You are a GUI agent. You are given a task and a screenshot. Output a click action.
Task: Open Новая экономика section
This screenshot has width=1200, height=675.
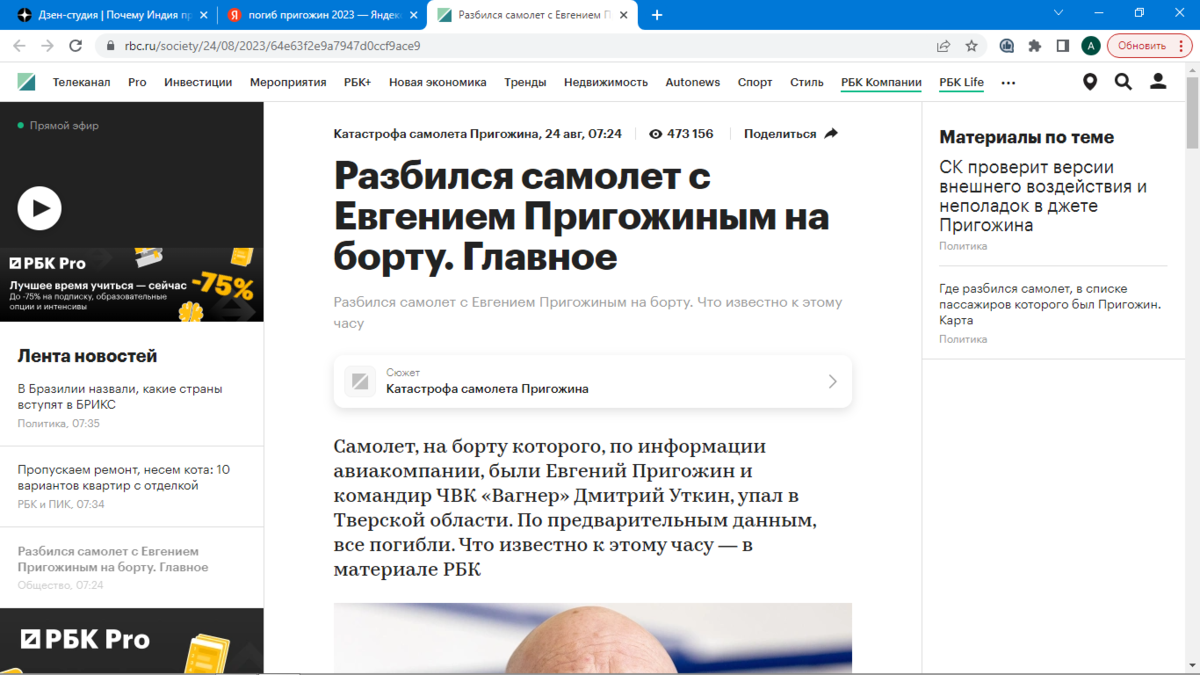[x=438, y=82]
